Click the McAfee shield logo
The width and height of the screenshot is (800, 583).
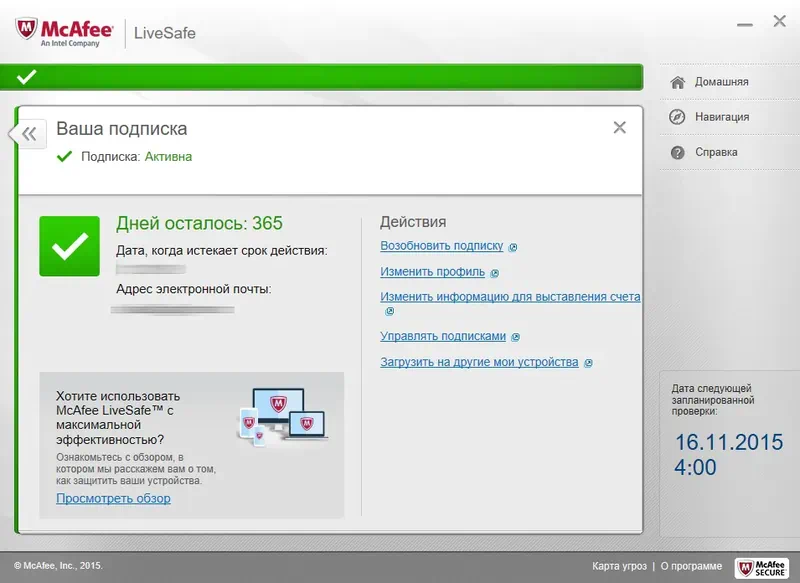[26, 29]
